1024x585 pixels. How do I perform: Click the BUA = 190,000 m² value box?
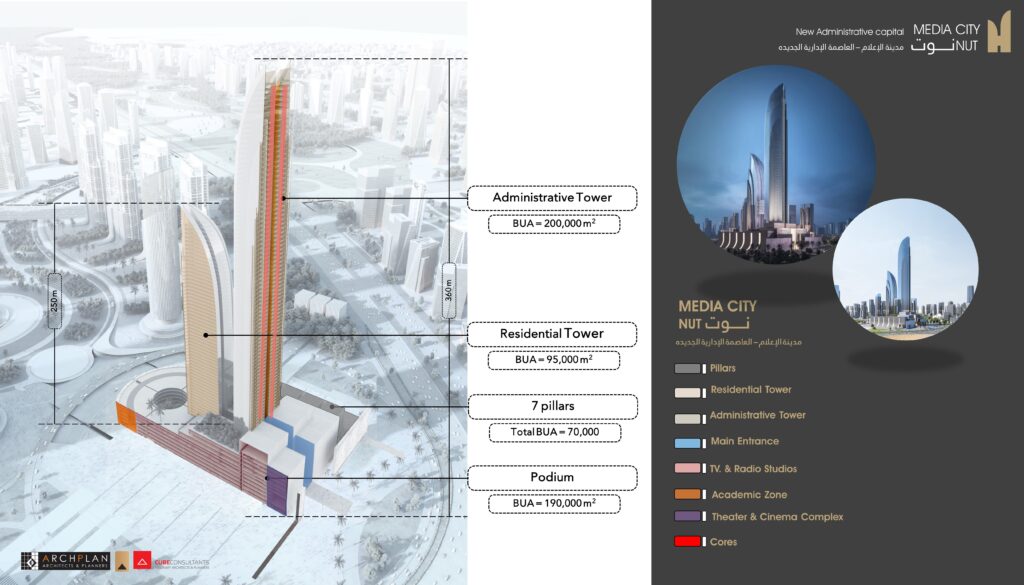click(x=554, y=503)
